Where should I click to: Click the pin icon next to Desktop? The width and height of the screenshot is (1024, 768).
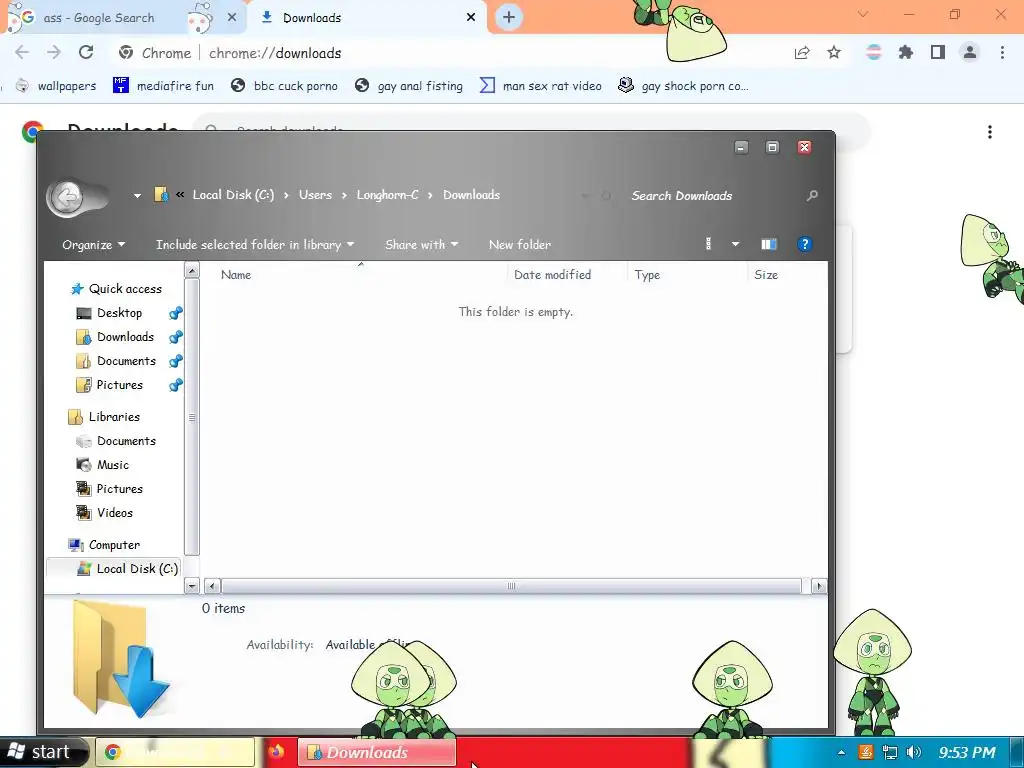[175, 313]
